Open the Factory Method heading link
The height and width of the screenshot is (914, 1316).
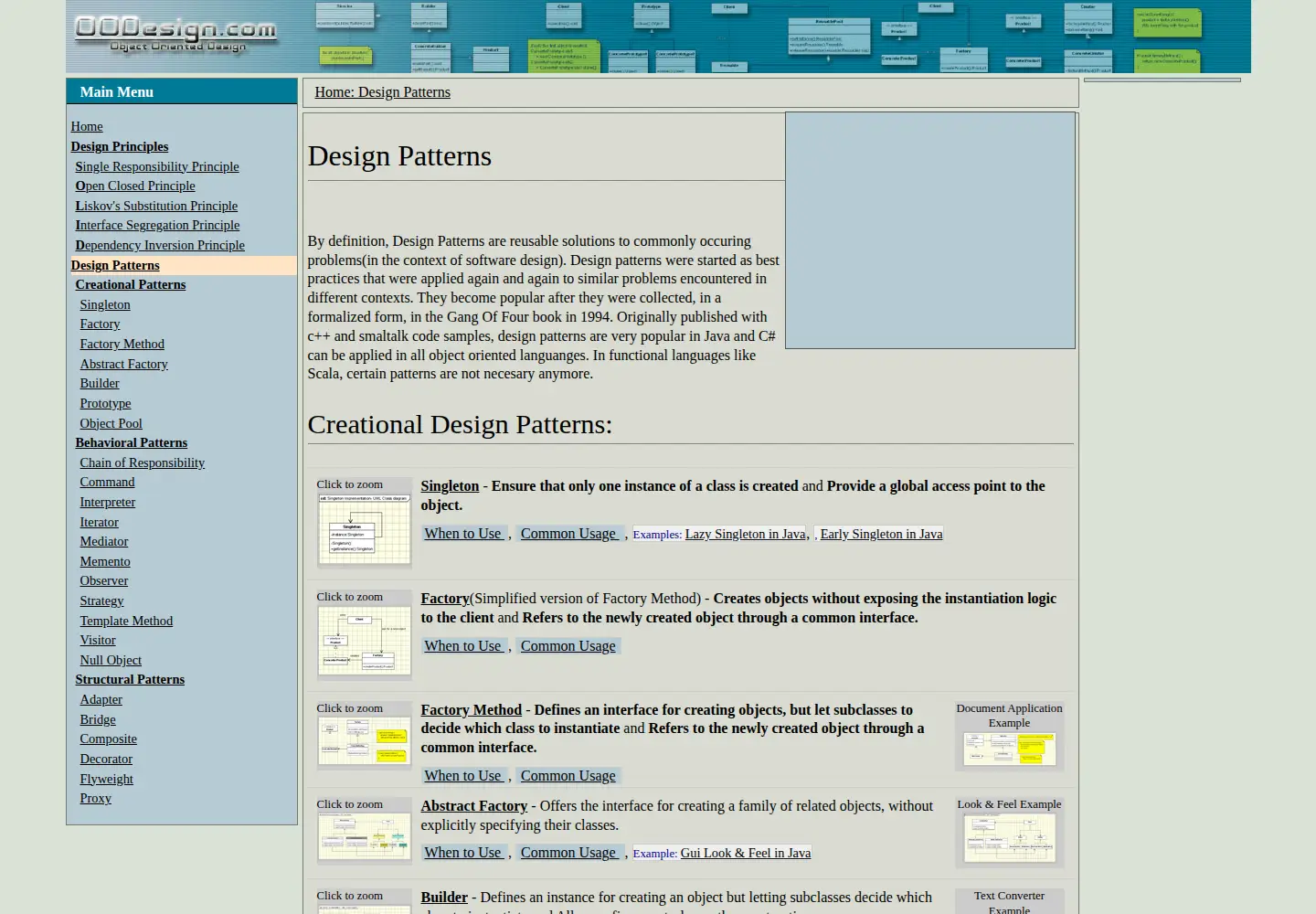click(x=471, y=710)
